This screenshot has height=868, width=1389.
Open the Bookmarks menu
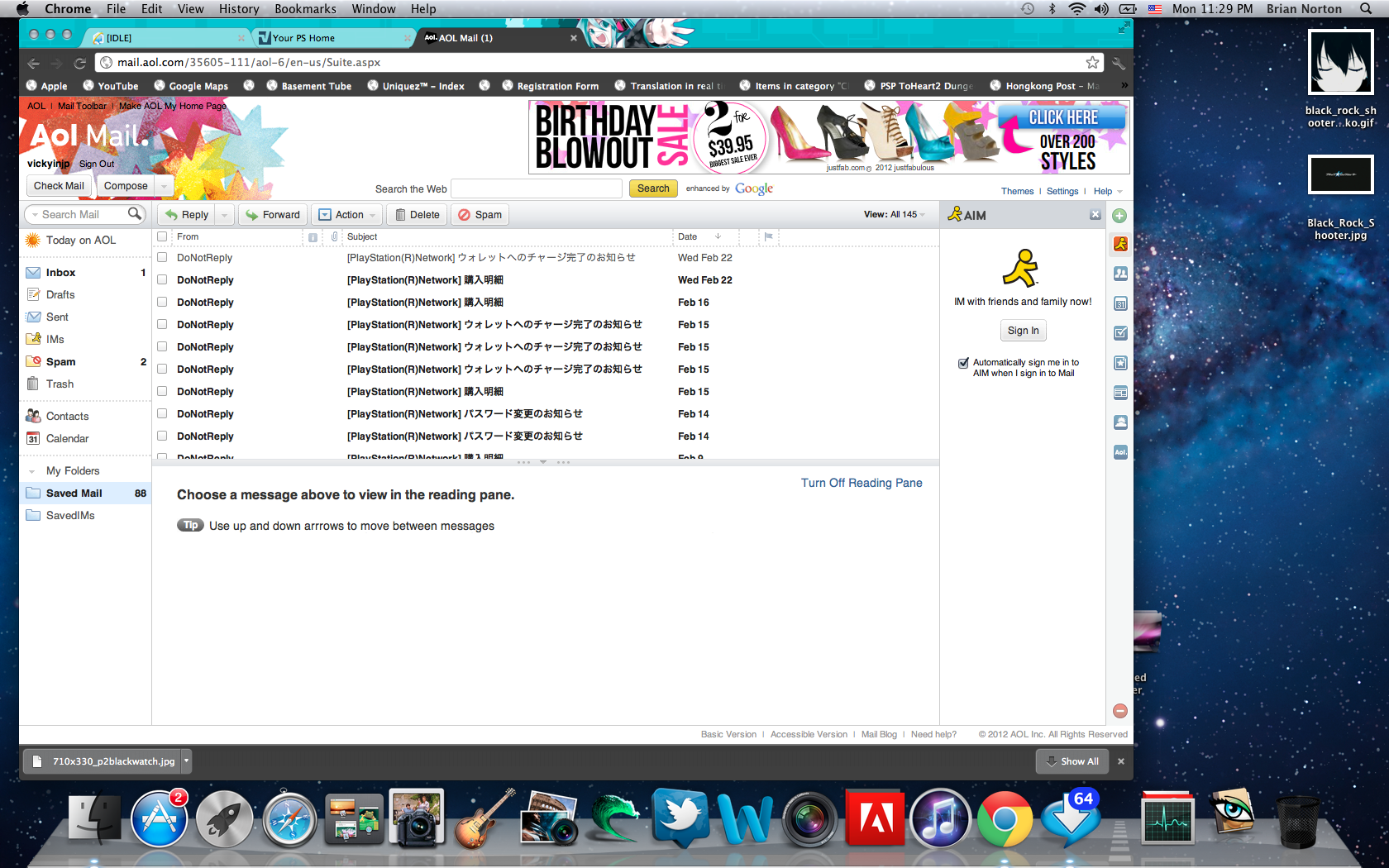(x=305, y=9)
